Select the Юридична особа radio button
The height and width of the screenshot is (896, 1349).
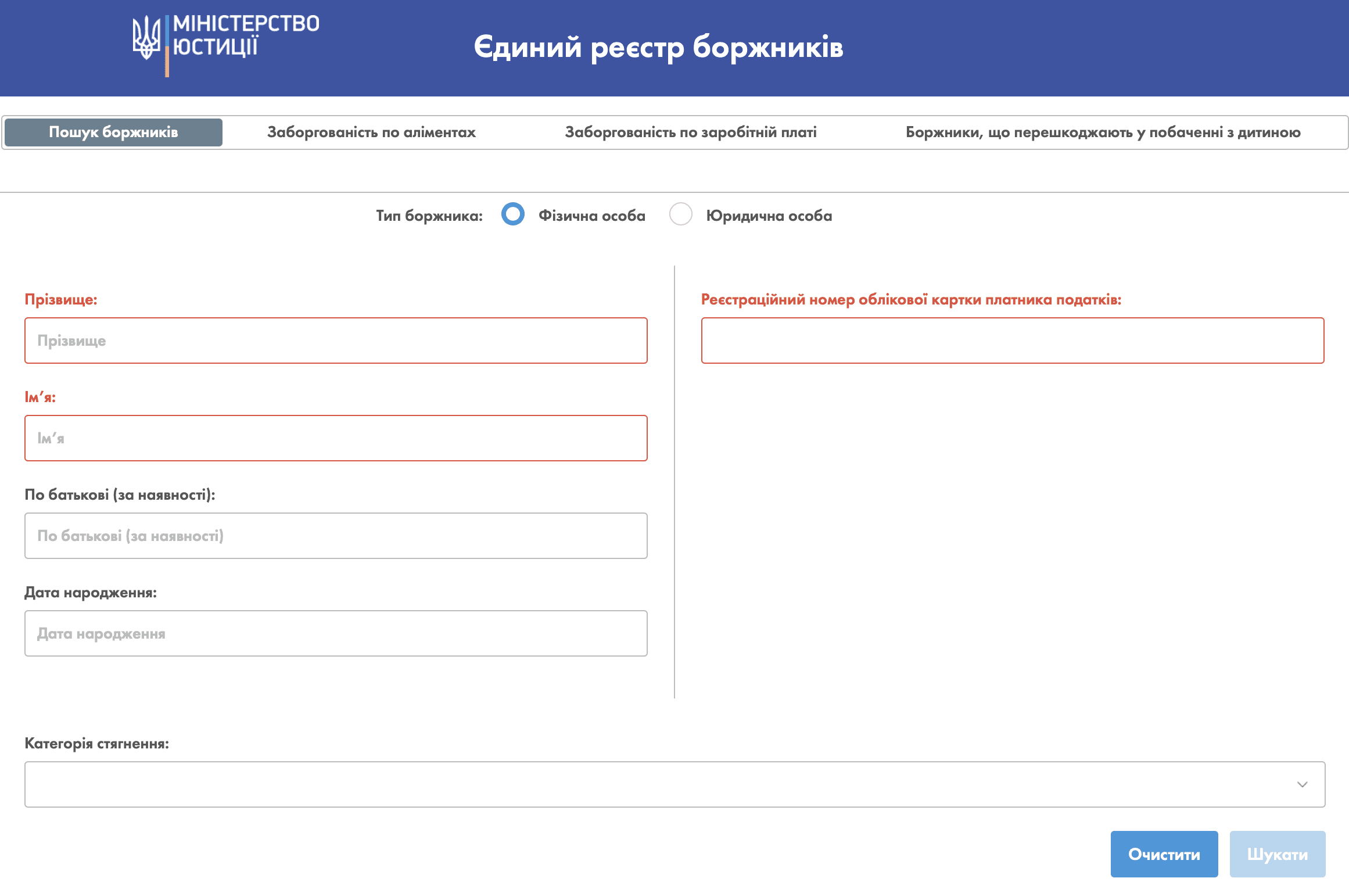(680, 214)
